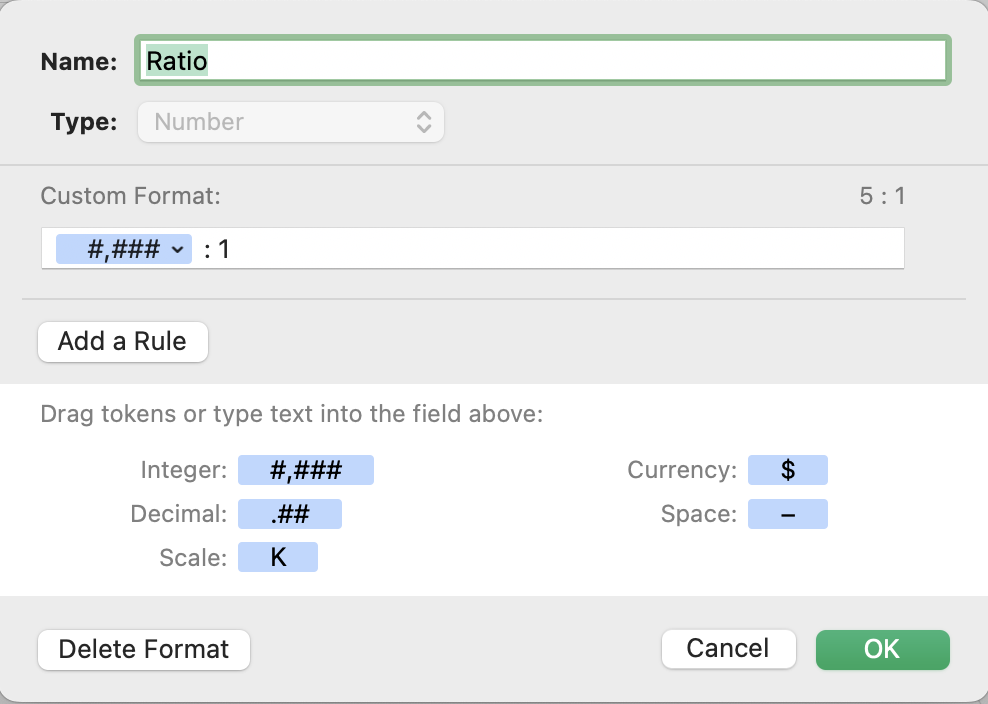
Task: Open the chevron menu on the format field token
Action: tap(179, 249)
